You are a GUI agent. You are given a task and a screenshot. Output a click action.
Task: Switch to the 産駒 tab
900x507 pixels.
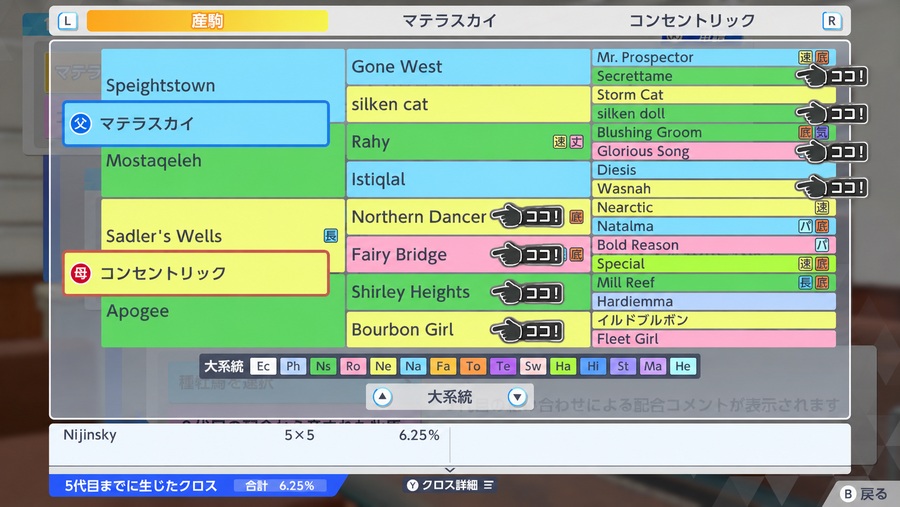point(207,21)
